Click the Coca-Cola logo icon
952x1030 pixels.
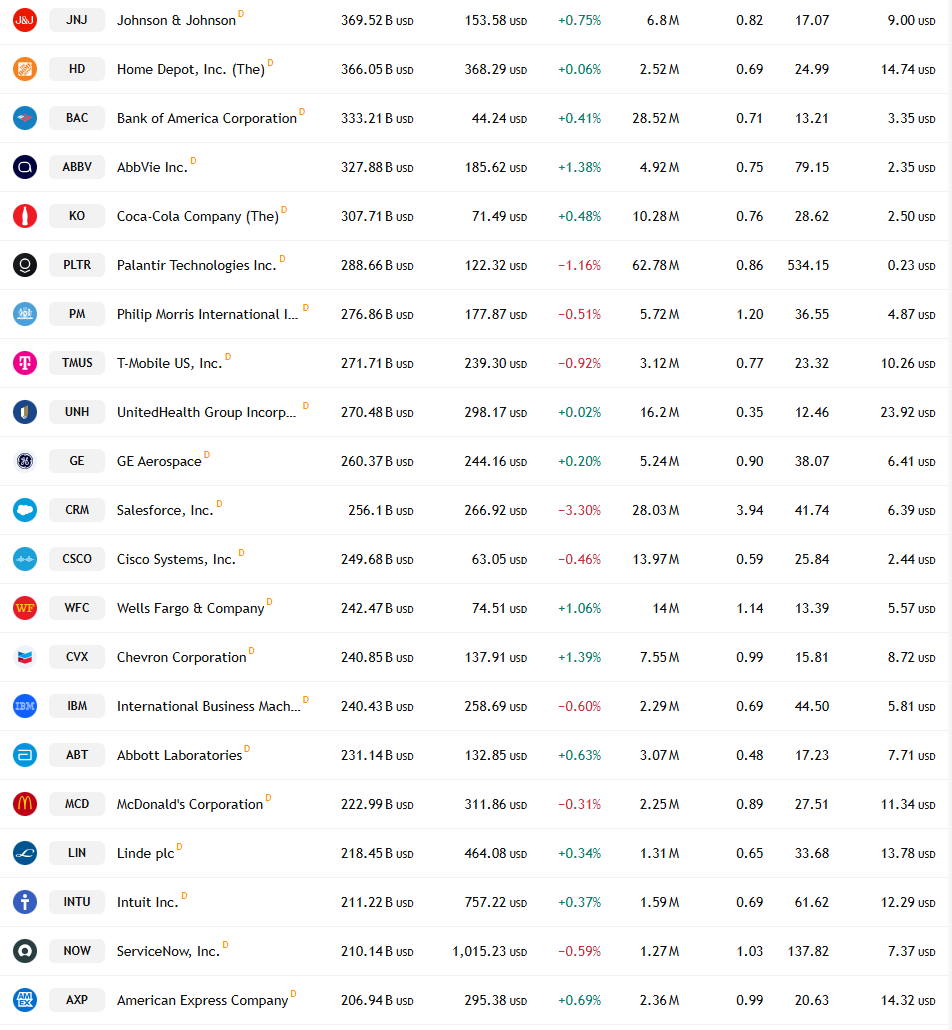pos(25,216)
